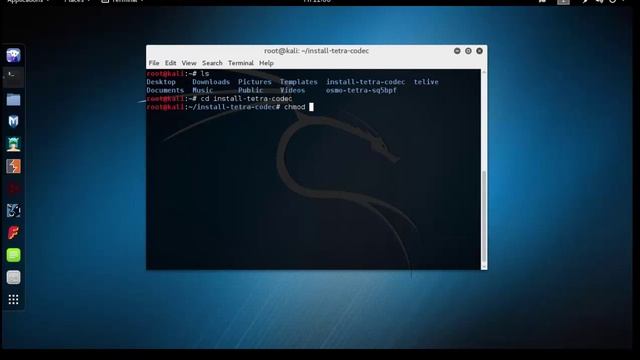
Task: Click the 'chmod' command text
Action: pyautogui.click(x=295, y=107)
